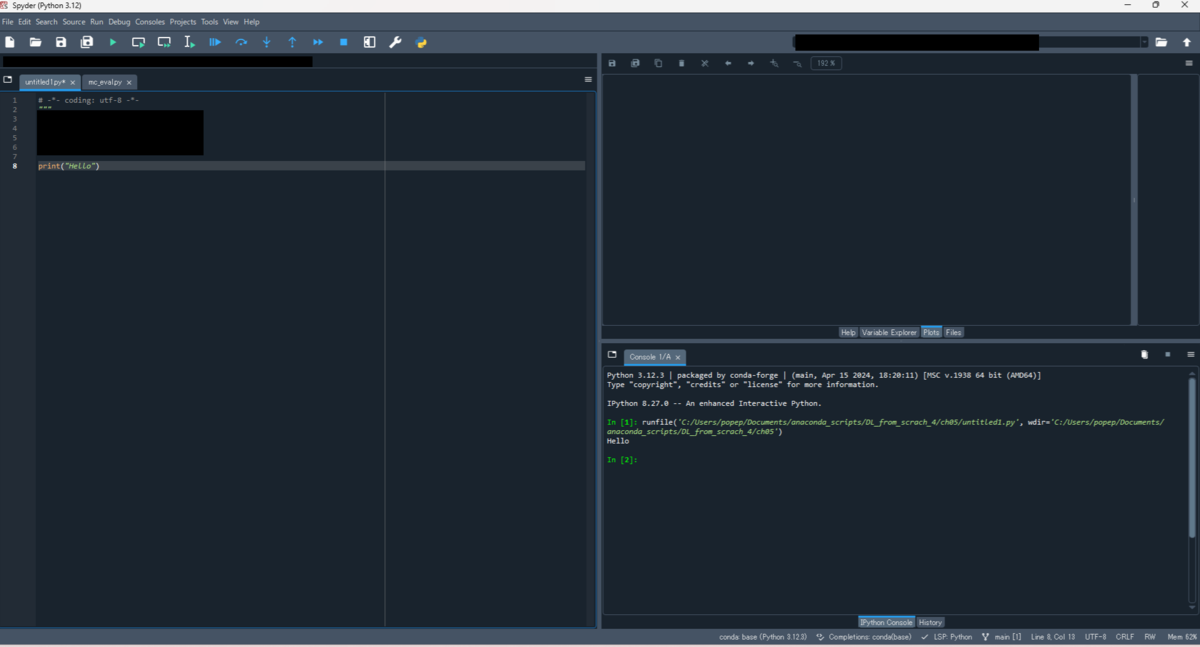
Task: Go to previous plot with left arrow
Action: [728, 63]
